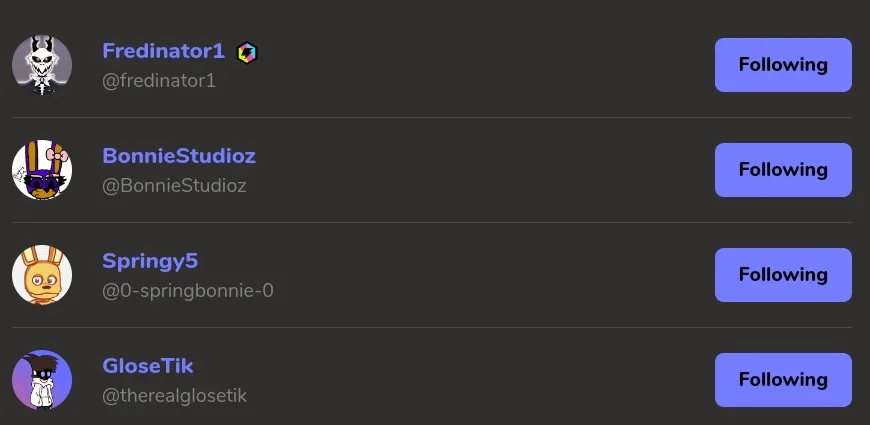Click the @BonnieStudioz handle text
The image size is (870, 425).
(174, 186)
